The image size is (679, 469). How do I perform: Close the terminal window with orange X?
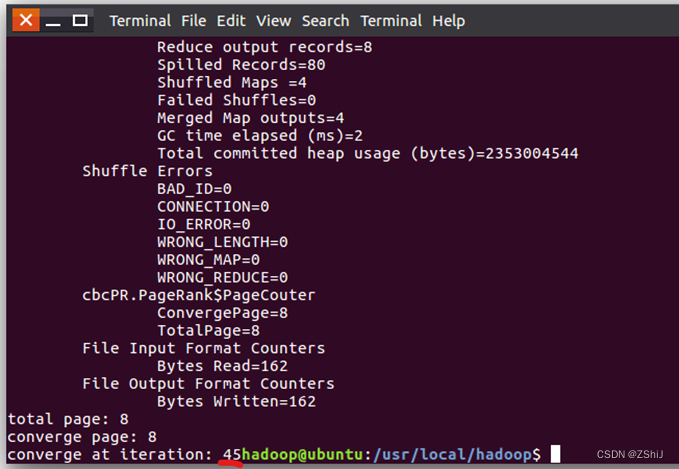(x=26, y=20)
